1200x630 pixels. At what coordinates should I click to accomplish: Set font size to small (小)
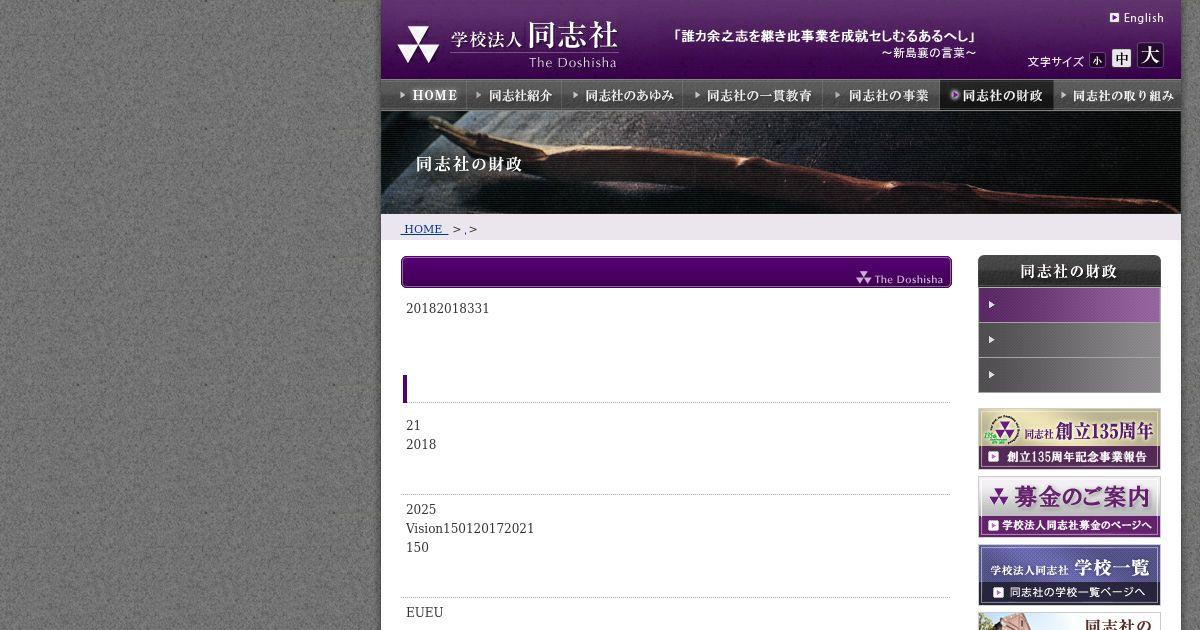click(x=1097, y=60)
